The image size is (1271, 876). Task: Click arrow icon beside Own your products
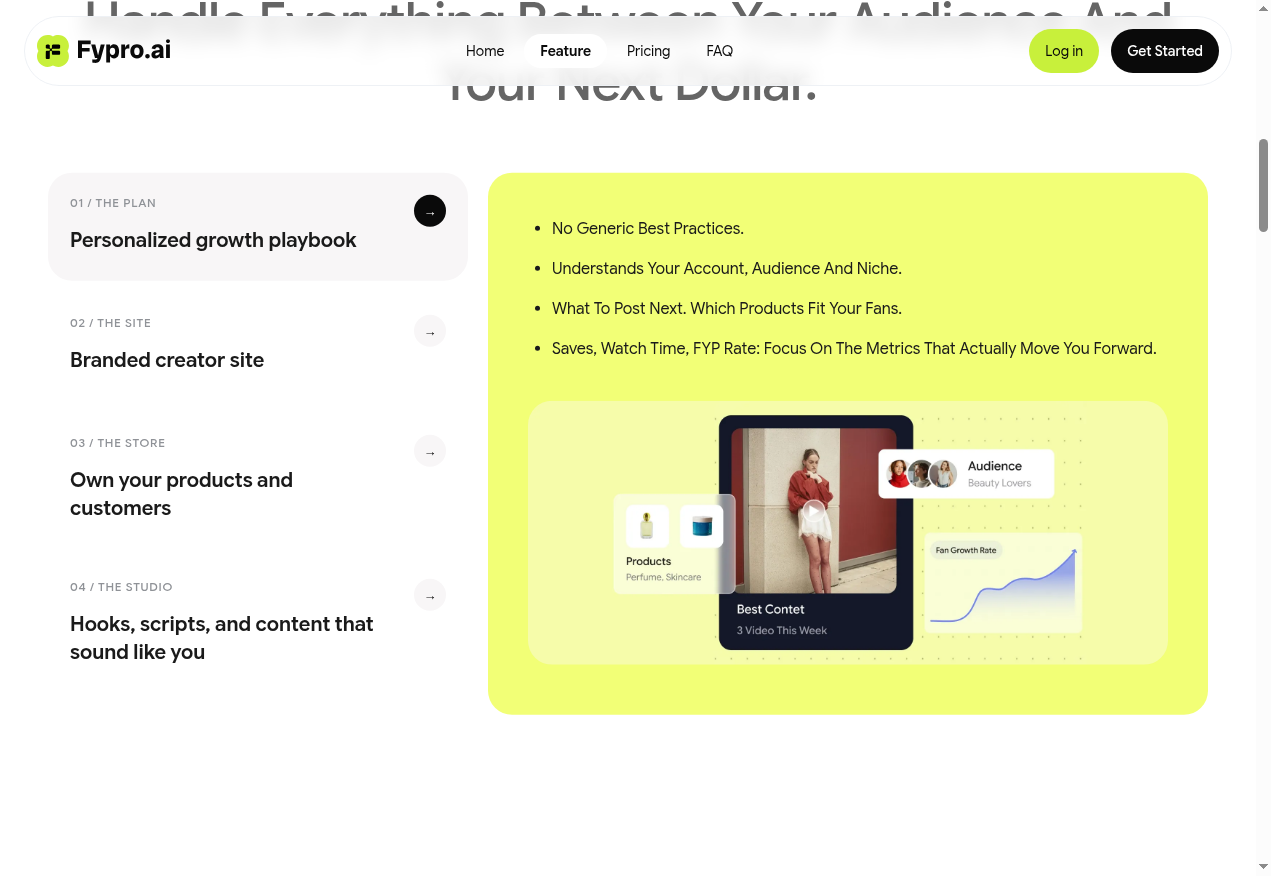point(430,451)
